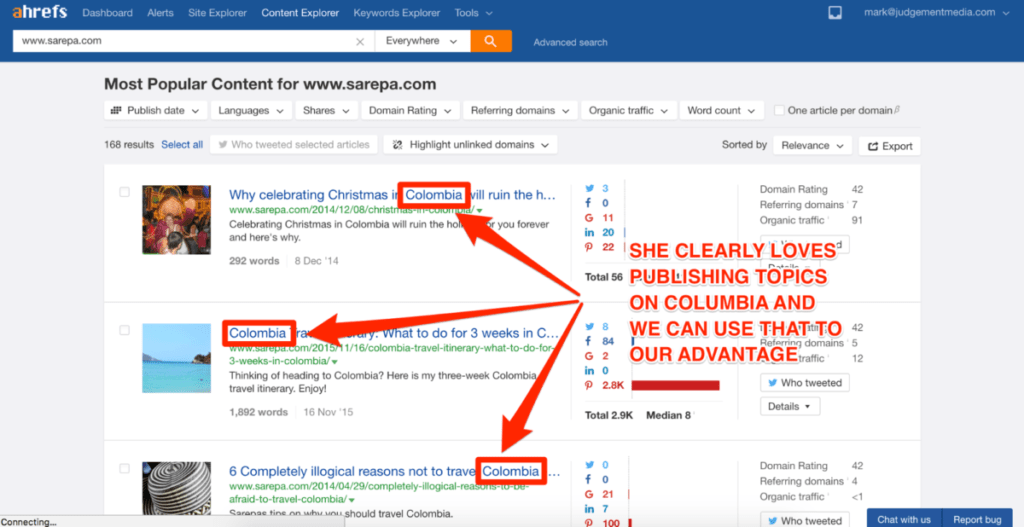Click the Facebook icon in the Christmas article row
The height and width of the screenshot is (527, 1024).
pyautogui.click(x=589, y=202)
